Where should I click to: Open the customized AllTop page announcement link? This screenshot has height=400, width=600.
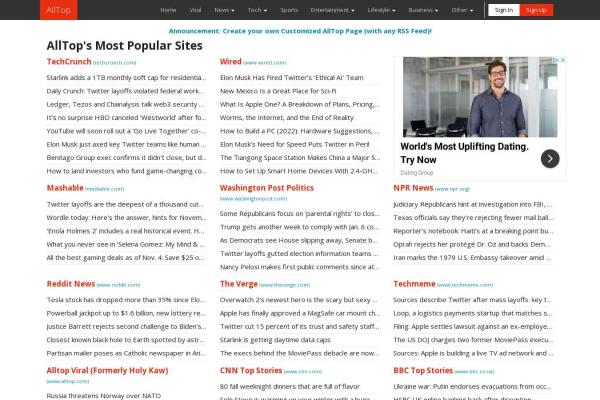pyautogui.click(x=300, y=30)
